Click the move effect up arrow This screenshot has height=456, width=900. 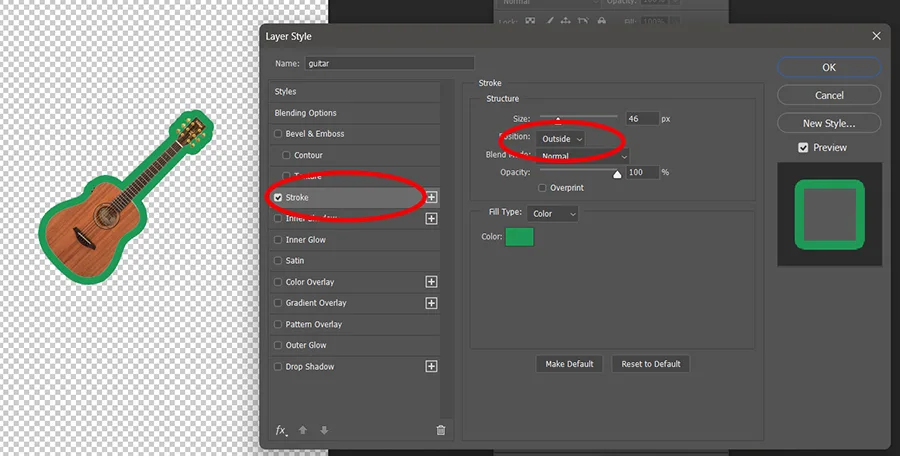(x=303, y=431)
